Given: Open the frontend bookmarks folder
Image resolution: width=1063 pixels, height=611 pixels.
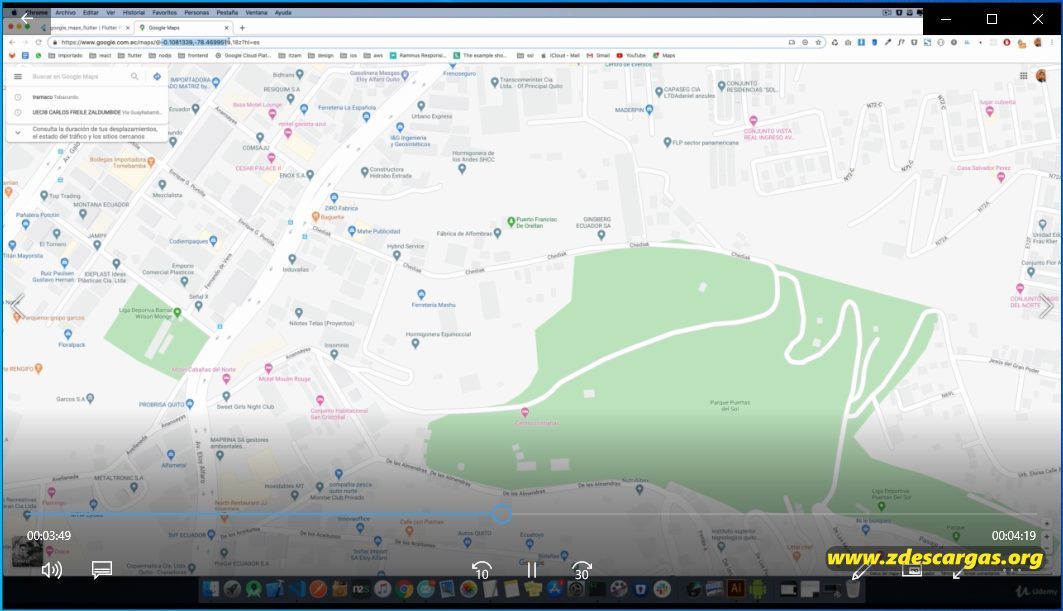Looking at the screenshot, I should point(193,56).
